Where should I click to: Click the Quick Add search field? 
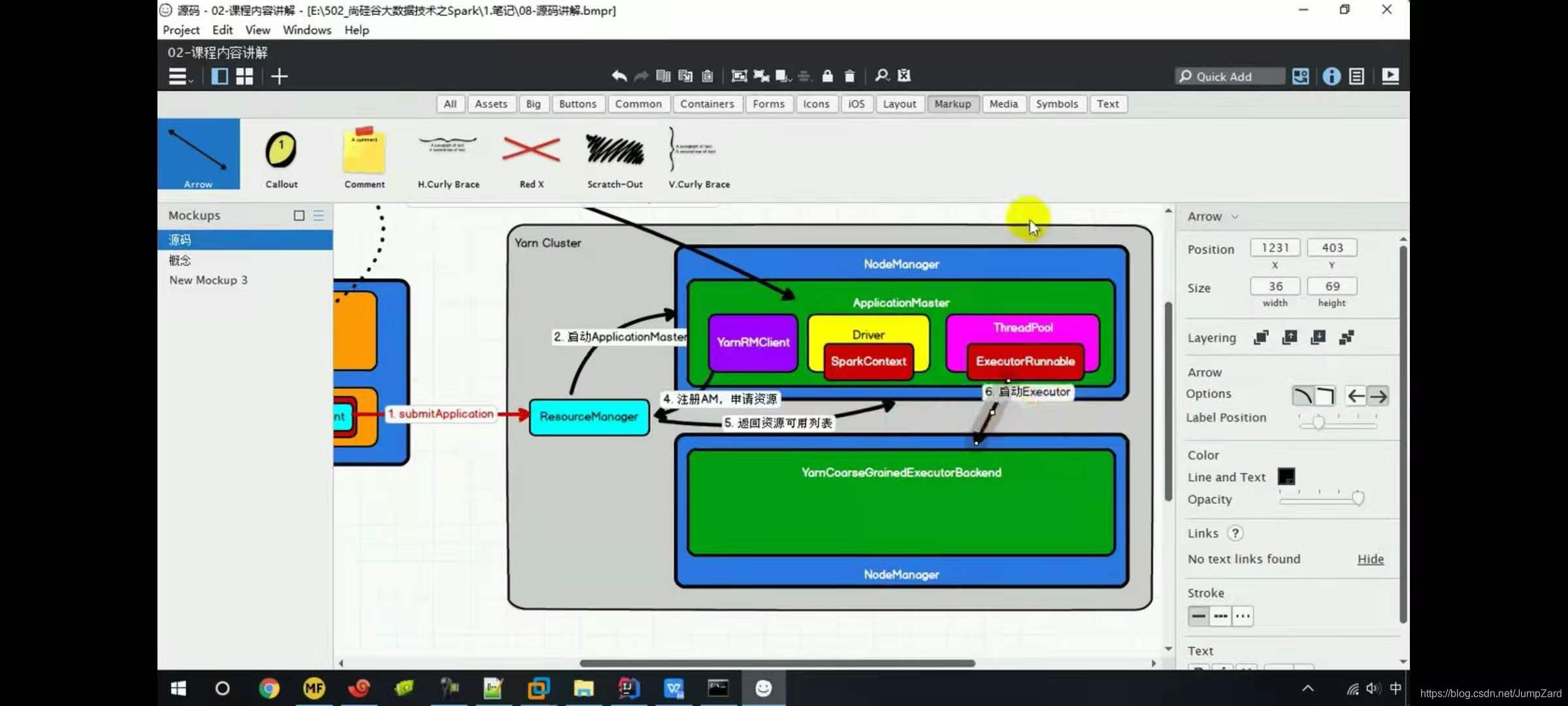(1230, 76)
